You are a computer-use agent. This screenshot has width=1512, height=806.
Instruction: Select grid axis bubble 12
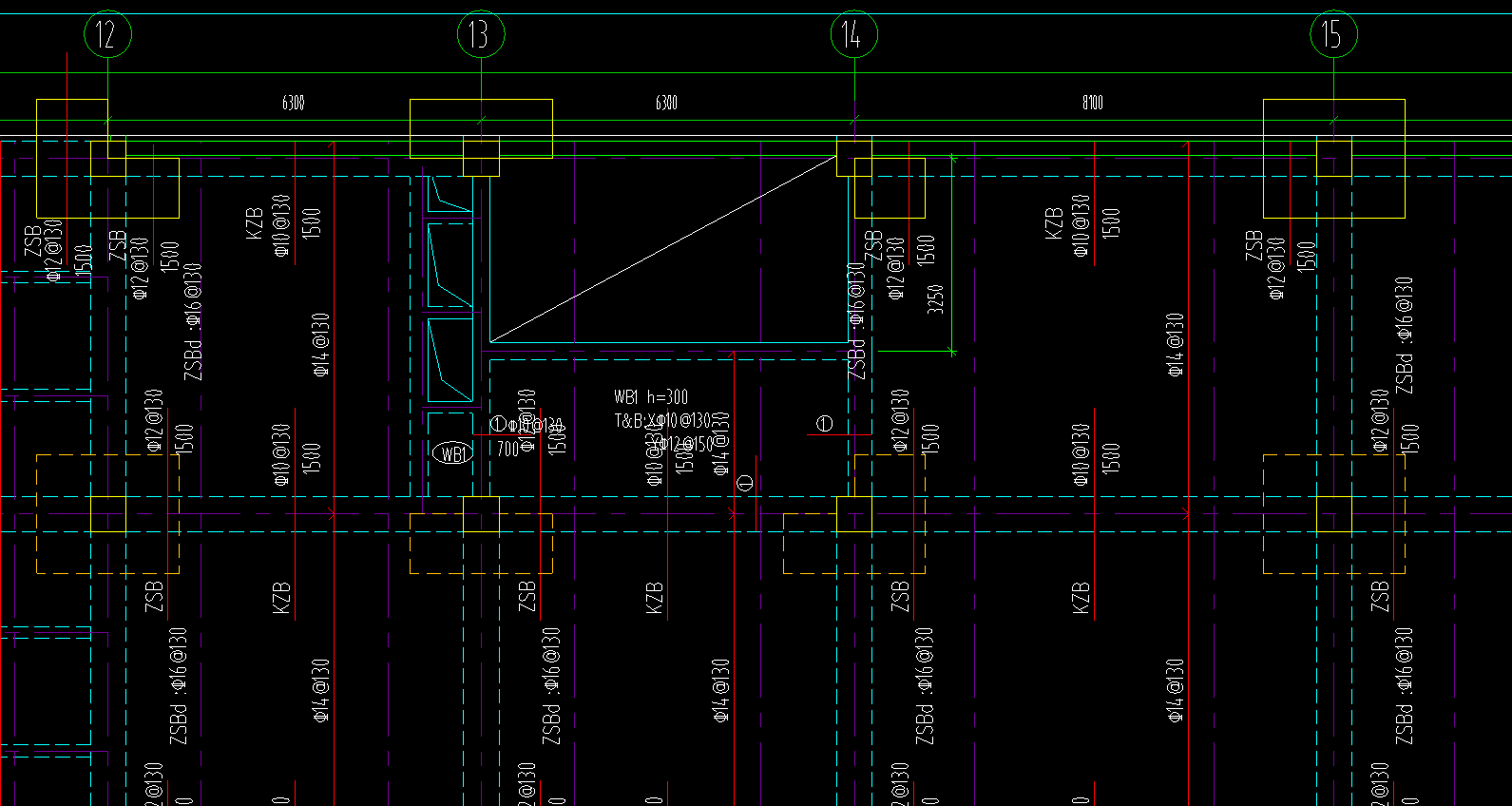click(107, 35)
